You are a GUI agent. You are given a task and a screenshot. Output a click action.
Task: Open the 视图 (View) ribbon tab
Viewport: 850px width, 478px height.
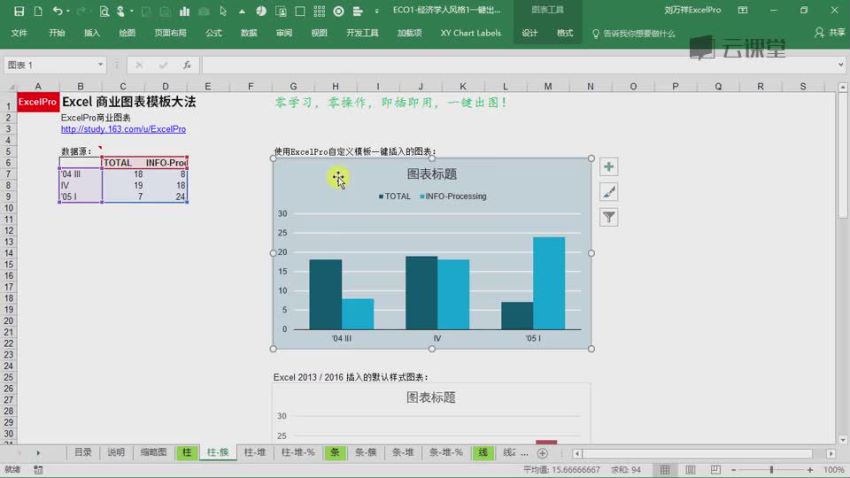(319, 33)
